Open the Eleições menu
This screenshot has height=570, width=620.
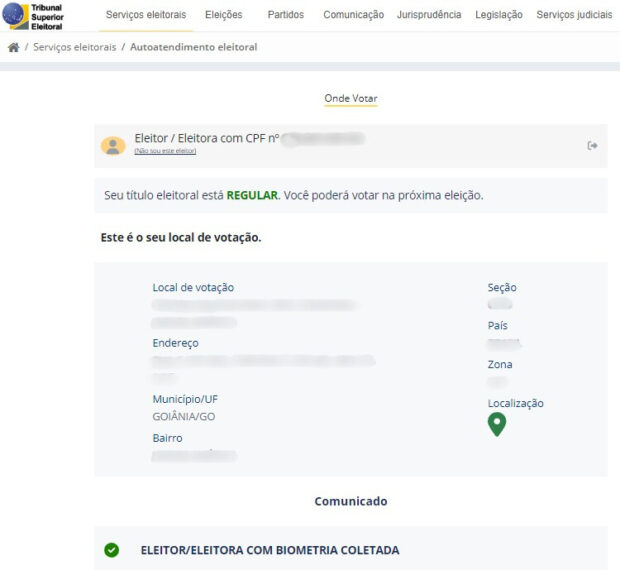tap(223, 15)
